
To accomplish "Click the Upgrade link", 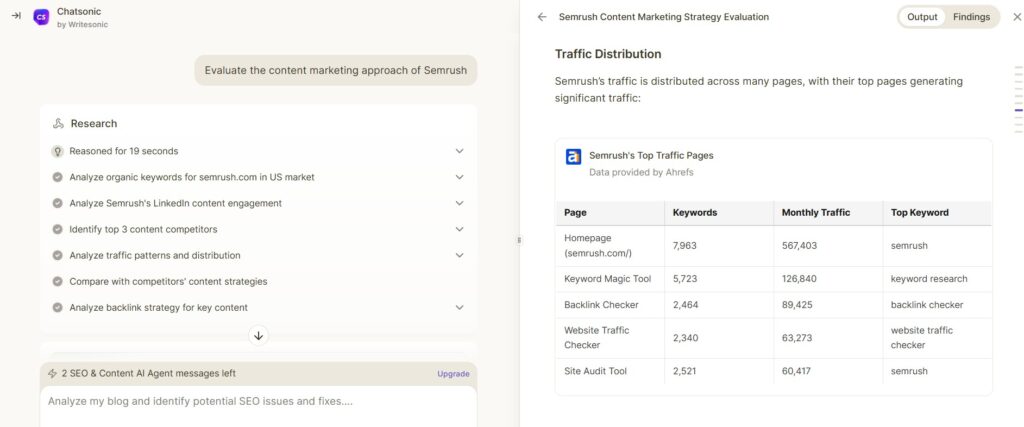I will (x=453, y=374).
